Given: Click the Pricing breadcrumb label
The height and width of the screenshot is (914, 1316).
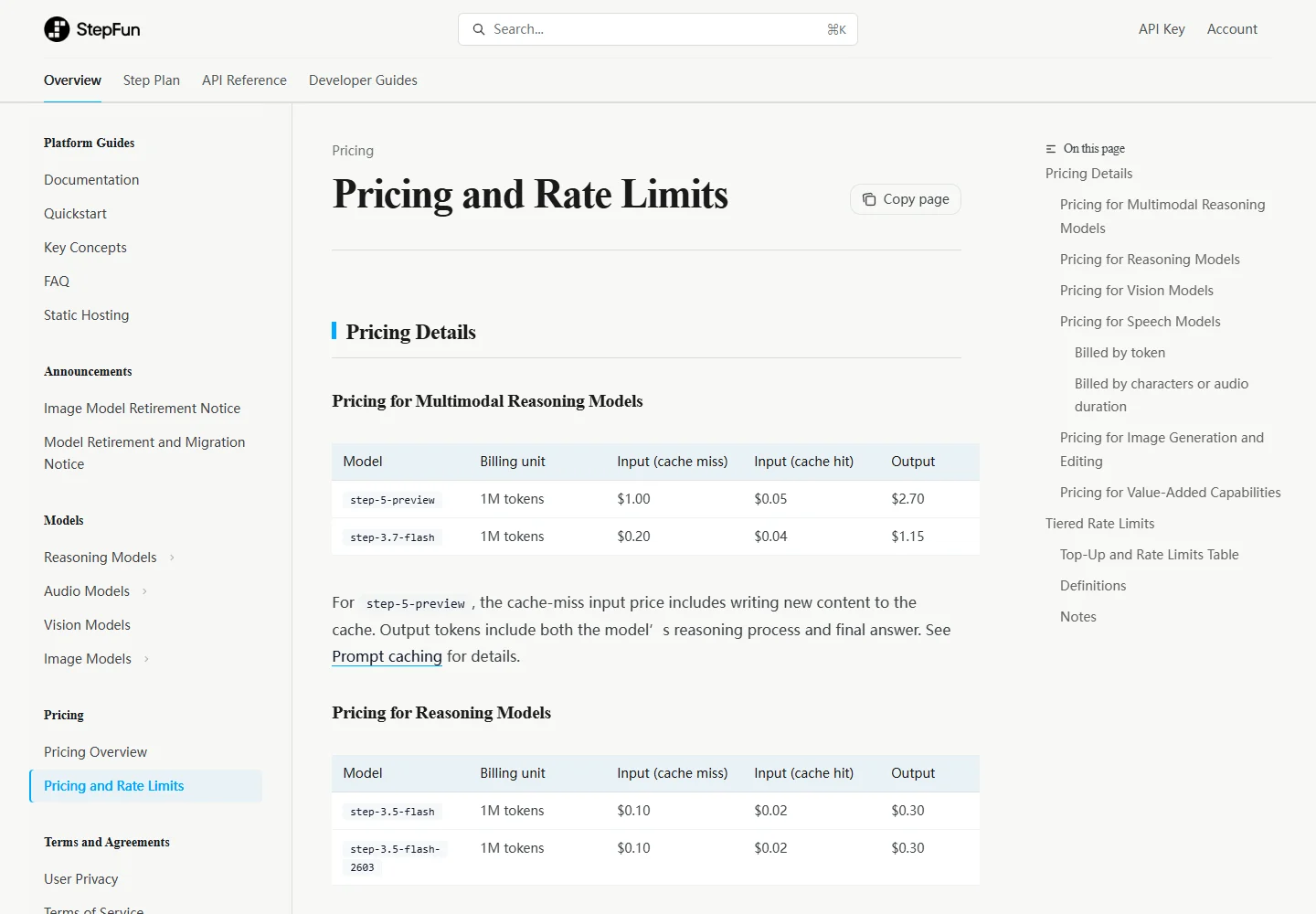Looking at the screenshot, I should click(353, 151).
